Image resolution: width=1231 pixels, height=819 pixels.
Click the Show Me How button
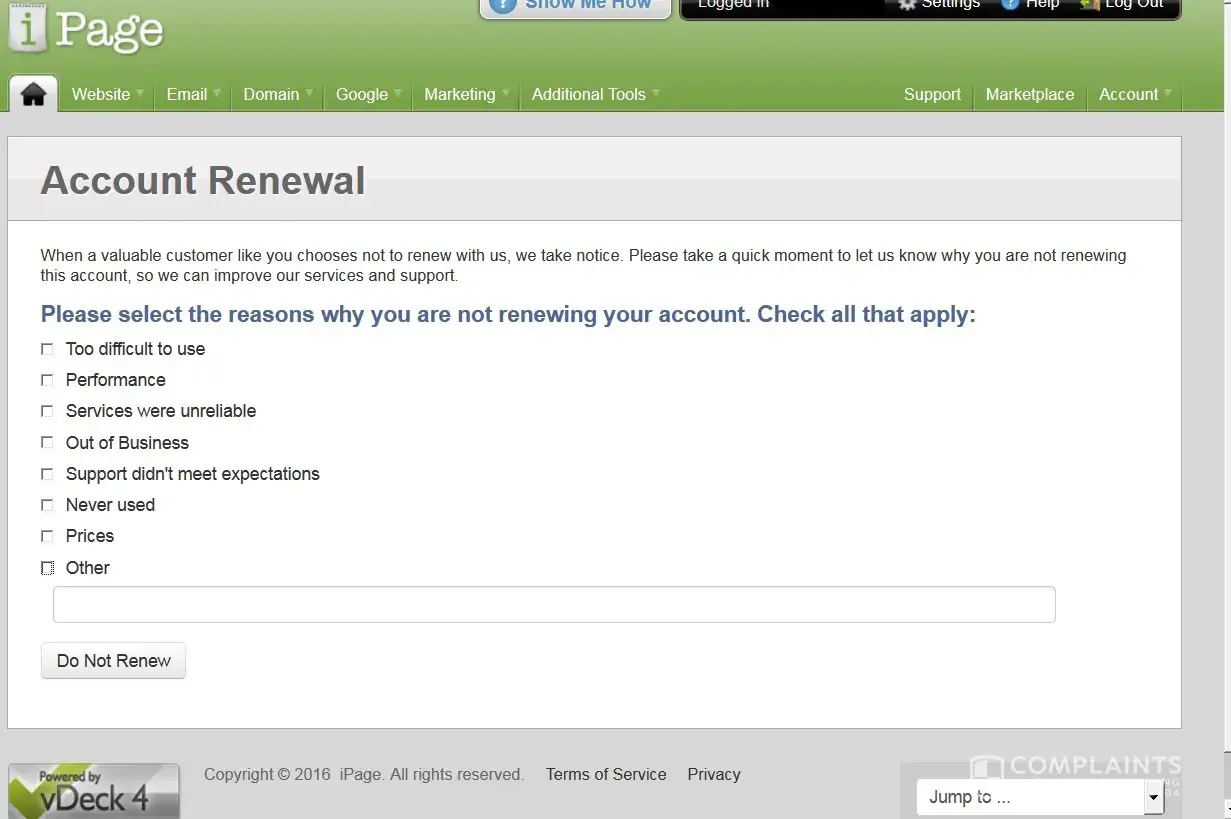[x=575, y=6]
